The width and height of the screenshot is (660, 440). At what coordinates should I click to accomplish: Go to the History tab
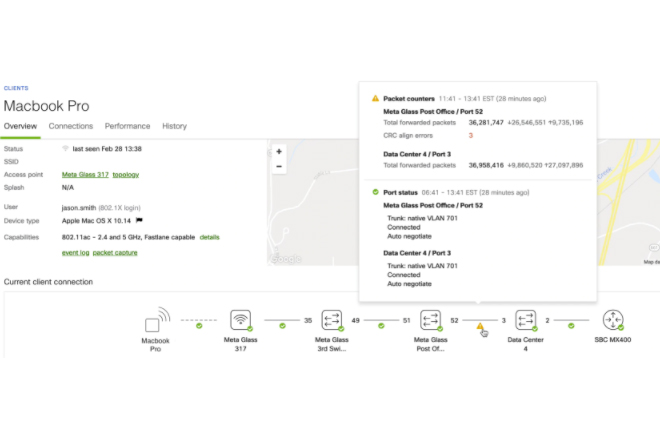174,126
